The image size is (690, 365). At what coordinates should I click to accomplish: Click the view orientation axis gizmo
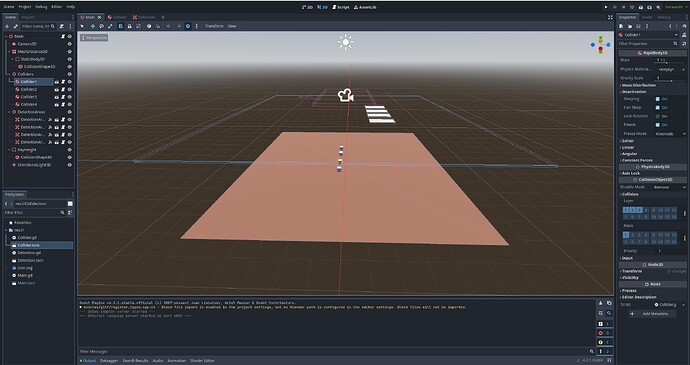[600, 45]
